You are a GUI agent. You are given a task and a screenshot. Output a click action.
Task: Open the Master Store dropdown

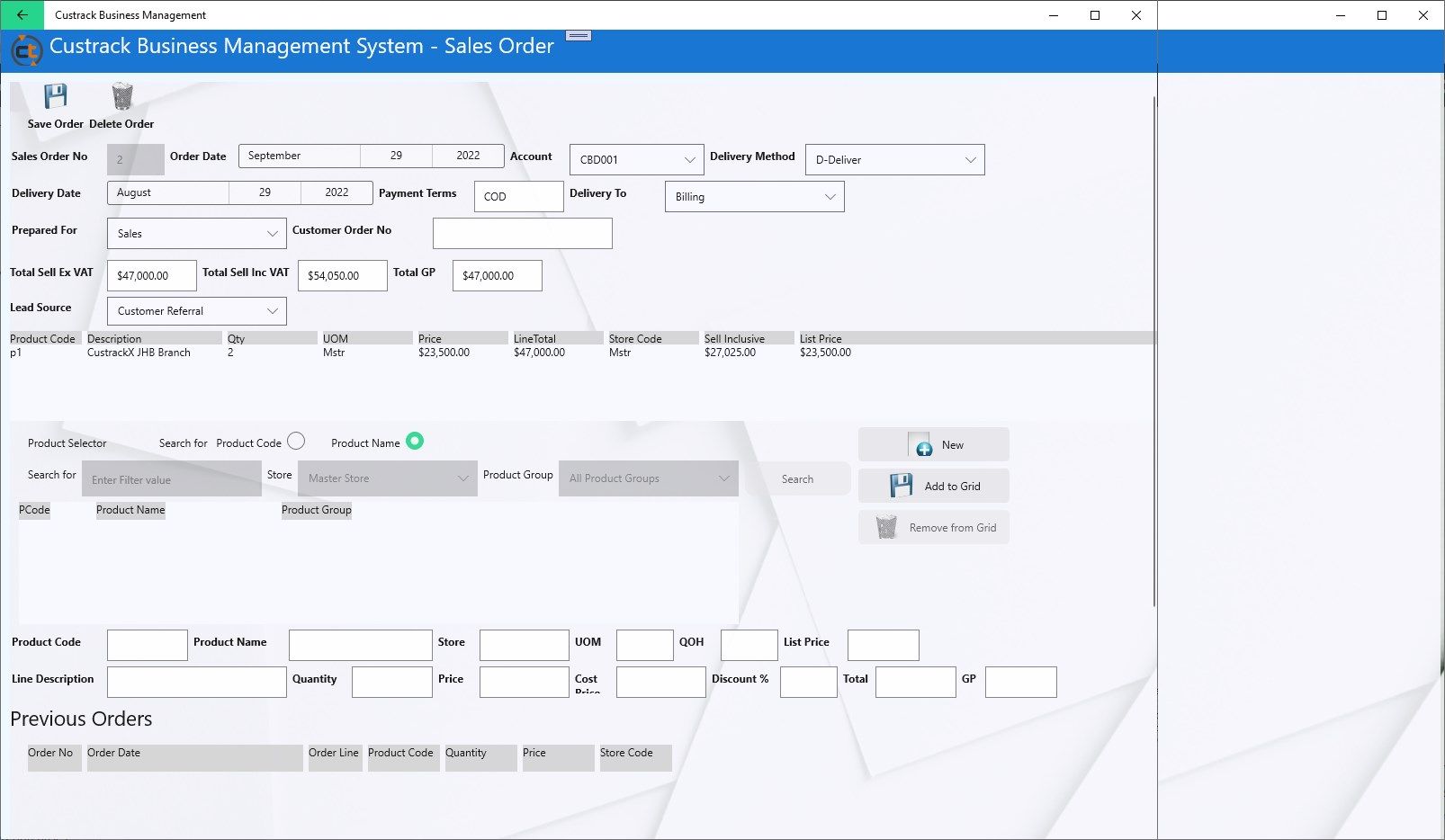[388, 478]
